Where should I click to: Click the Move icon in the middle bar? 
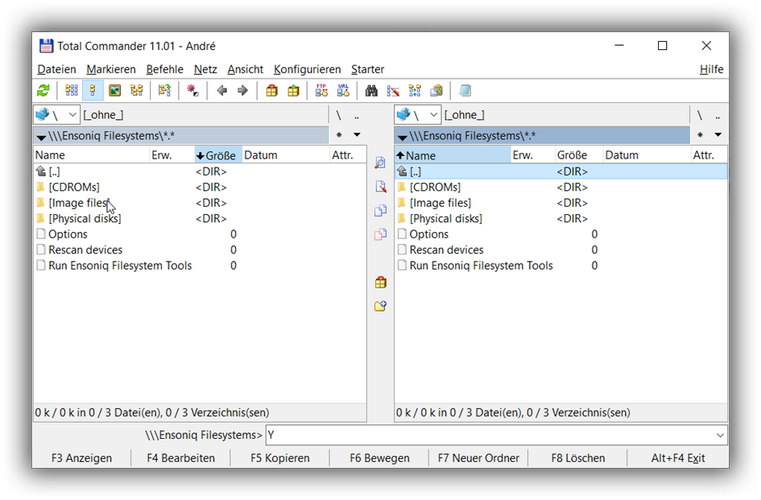pos(380,234)
